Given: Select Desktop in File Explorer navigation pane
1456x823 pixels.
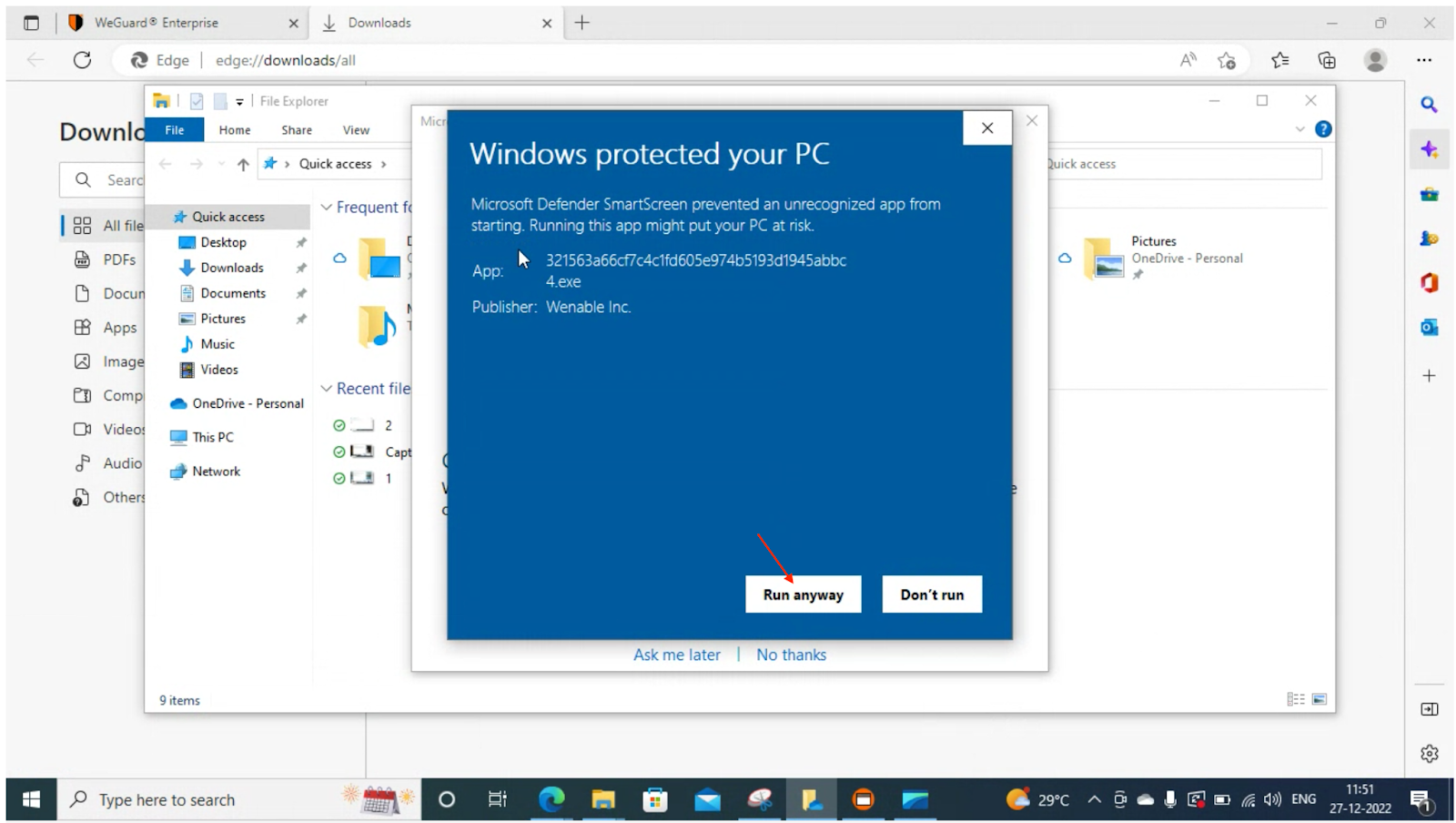Looking at the screenshot, I should pyautogui.click(x=223, y=242).
